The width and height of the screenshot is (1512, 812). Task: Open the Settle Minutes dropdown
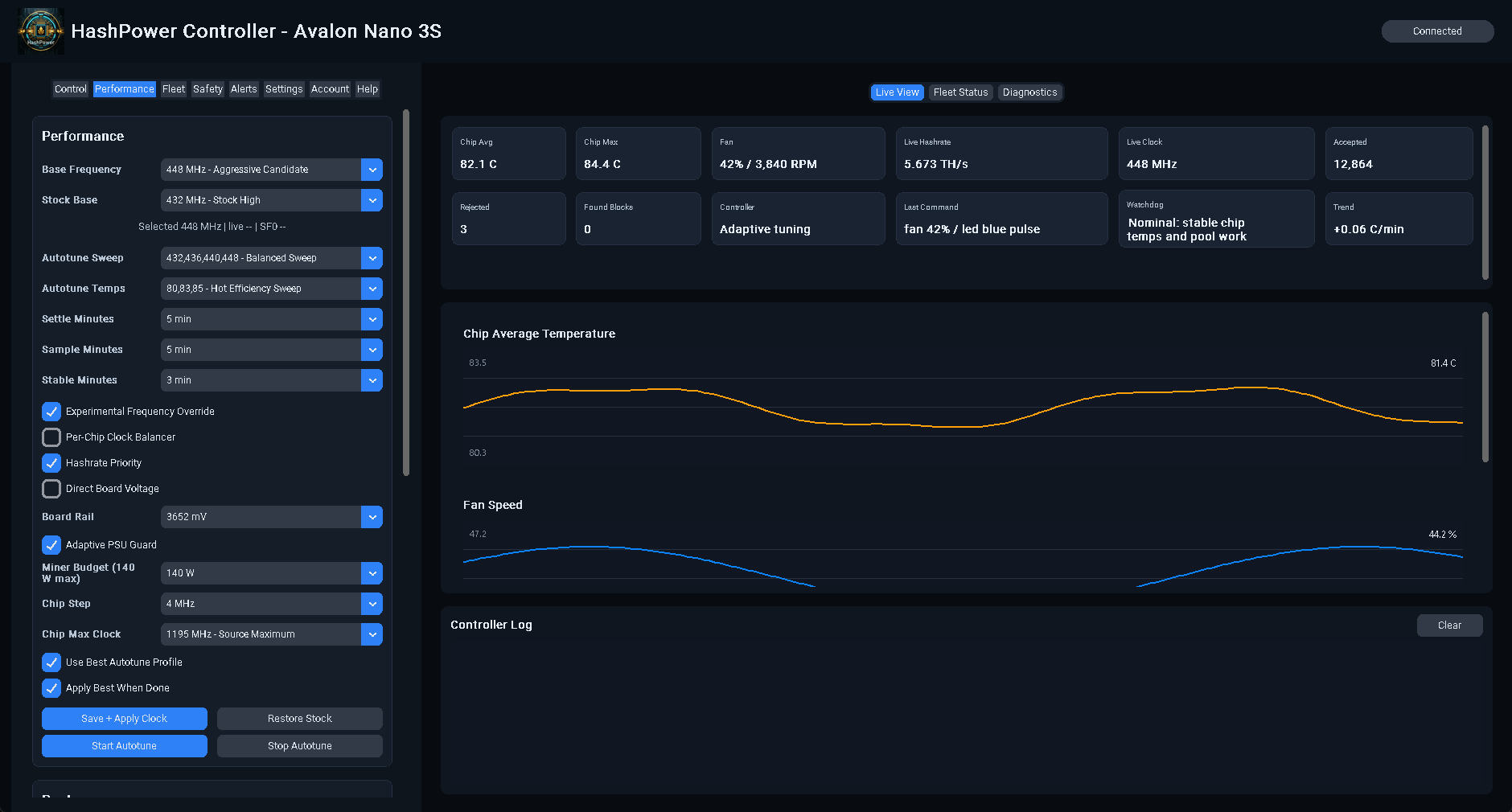(272, 319)
